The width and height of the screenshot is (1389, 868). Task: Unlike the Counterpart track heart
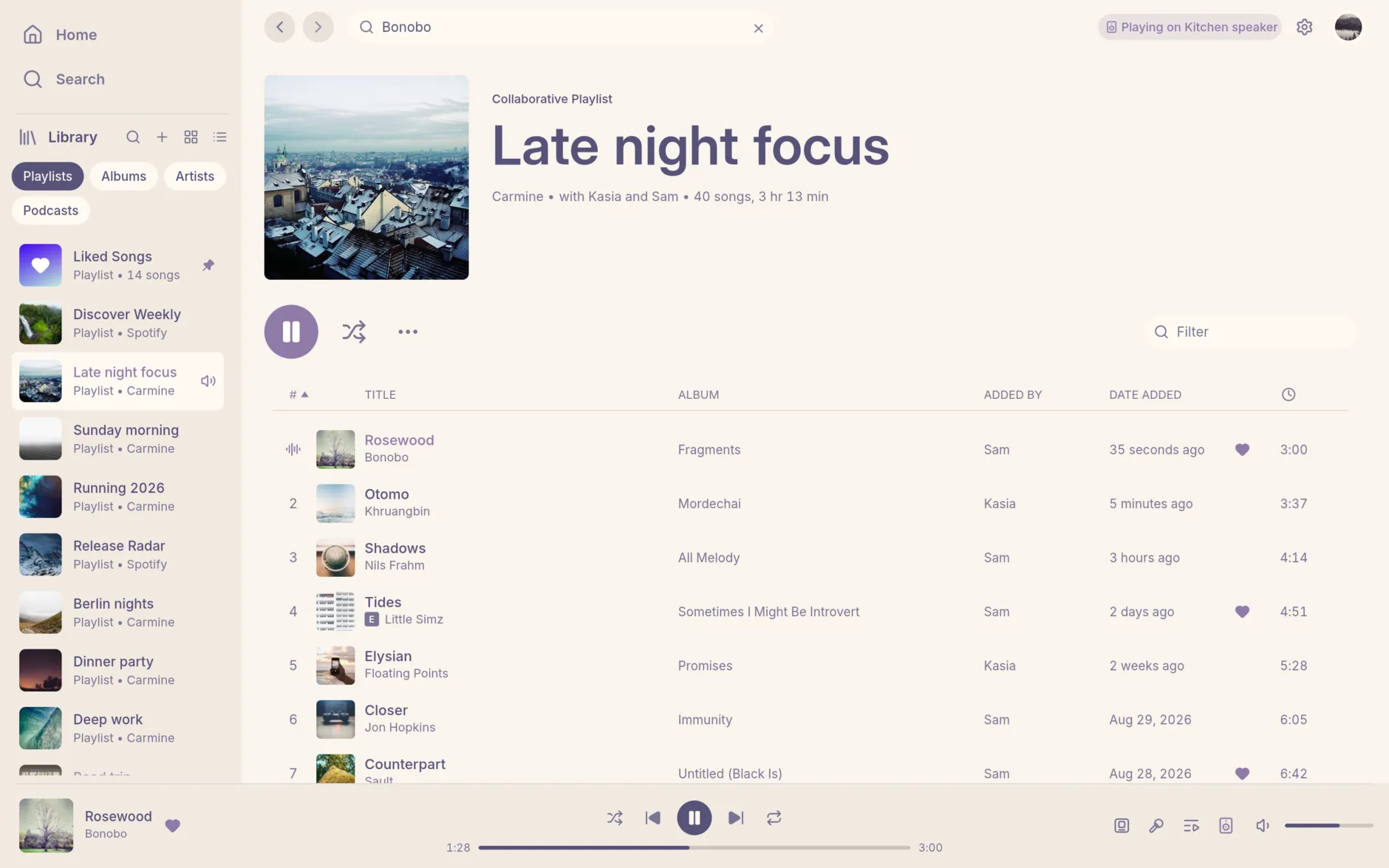point(1242,773)
